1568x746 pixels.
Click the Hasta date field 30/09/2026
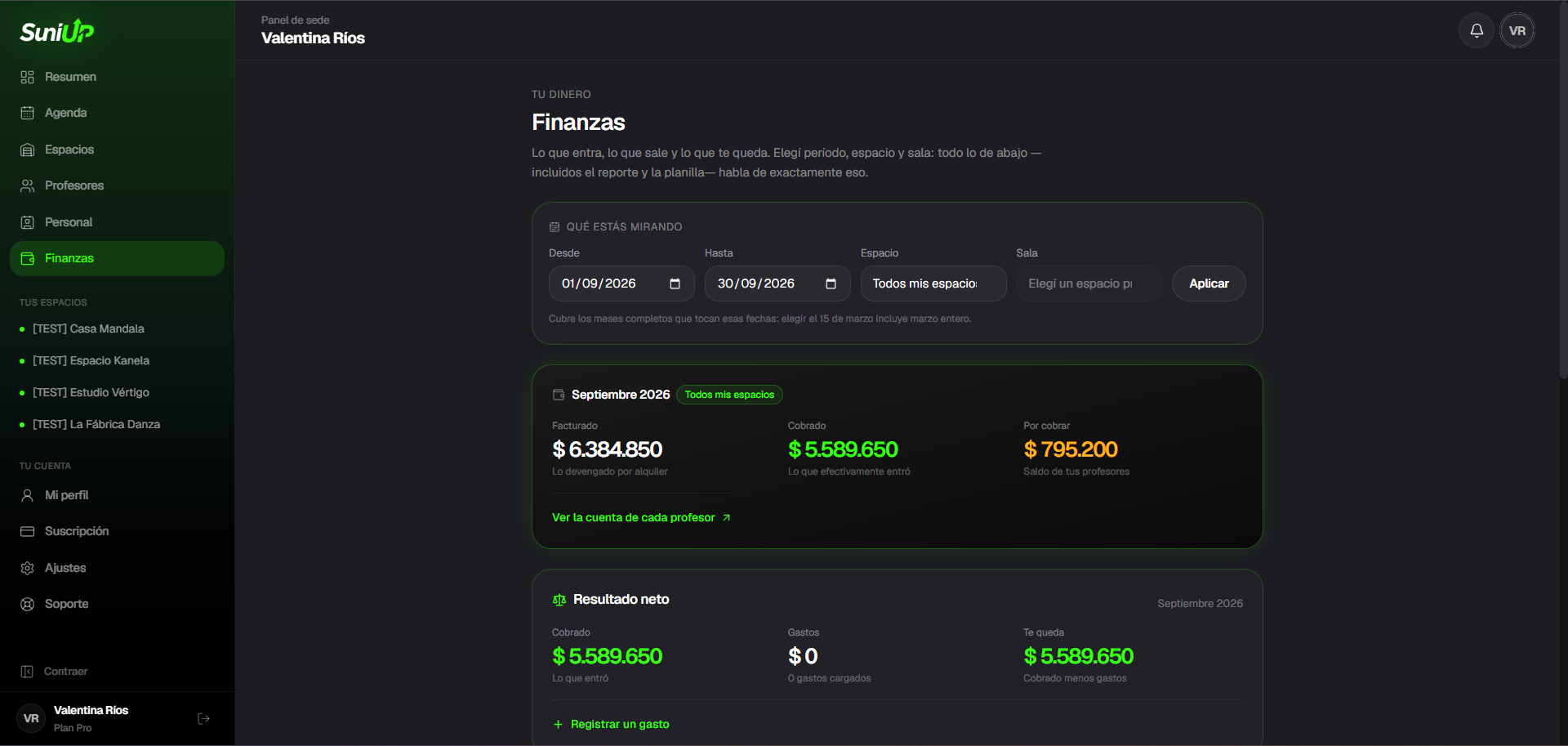tap(777, 284)
